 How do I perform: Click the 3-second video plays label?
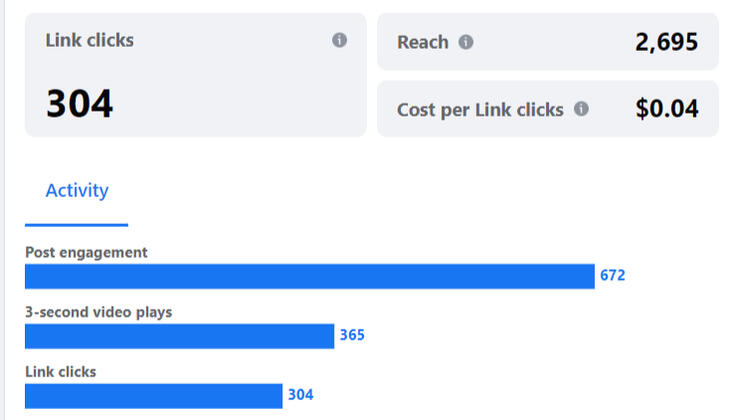coord(98,312)
